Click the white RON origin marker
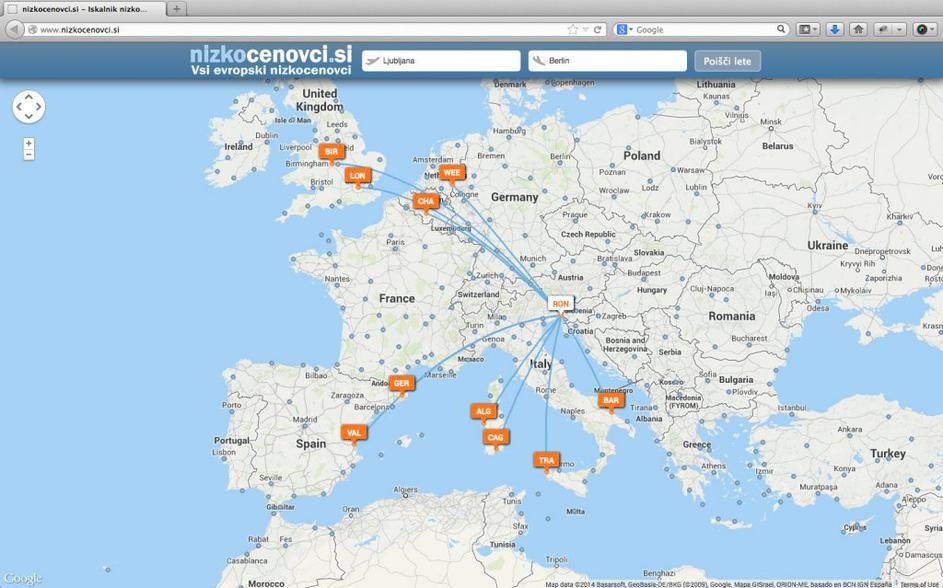Image resolution: width=943 pixels, height=588 pixels. click(560, 304)
